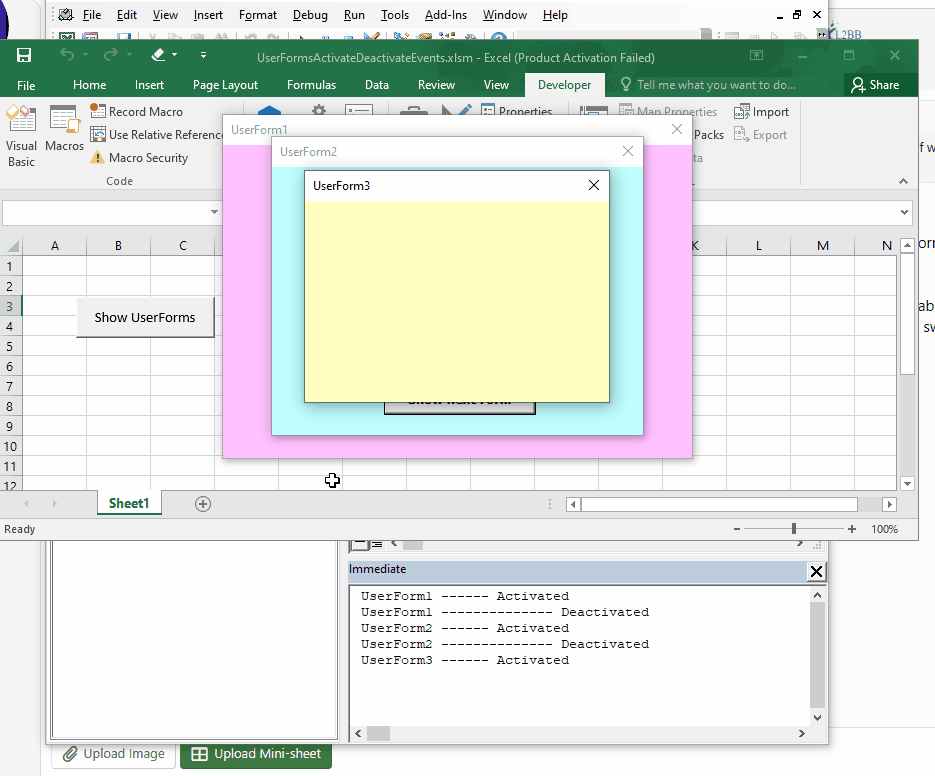
Task: Open the Macros dialog
Action: click(64, 130)
